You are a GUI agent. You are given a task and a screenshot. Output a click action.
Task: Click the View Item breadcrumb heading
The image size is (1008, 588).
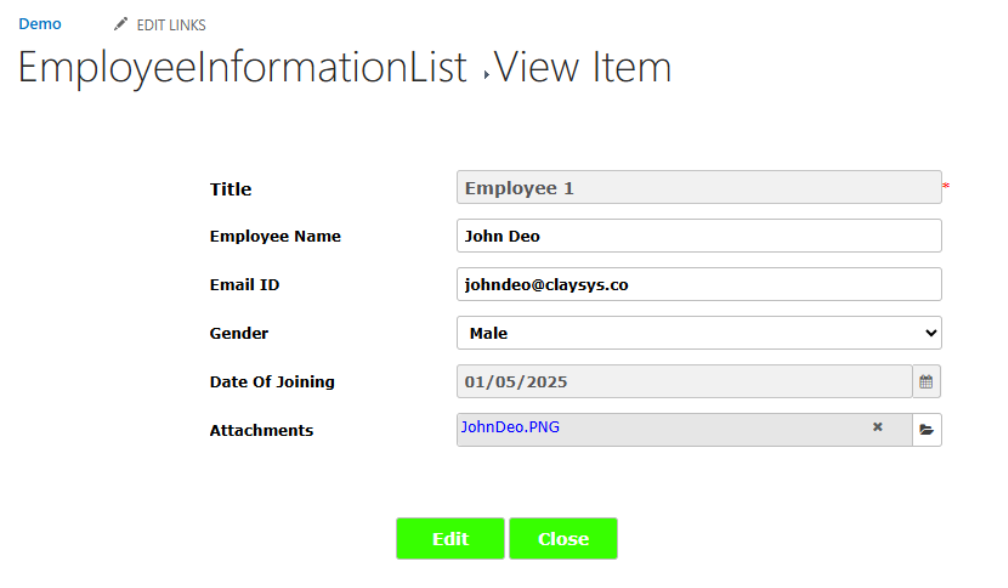[x=582, y=67]
